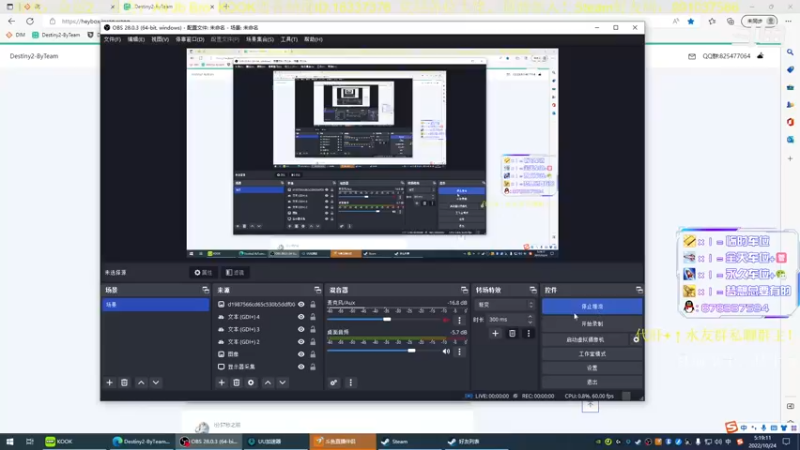Add a new scene with plus icon
Viewport: 800px width, 450px height.
(x=109, y=383)
